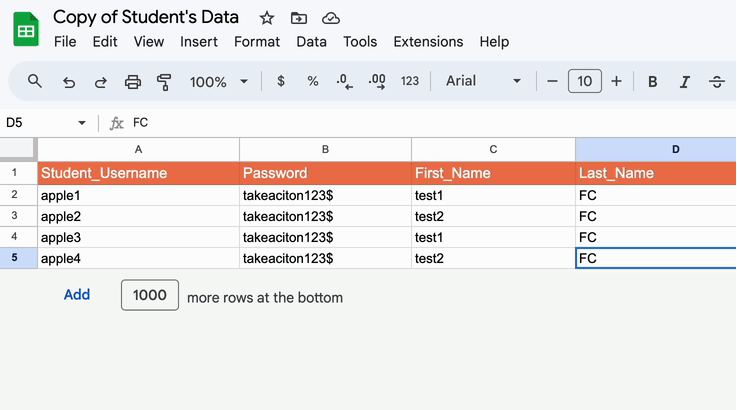
Task: Click the Redo arrow icon
Action: (x=100, y=82)
